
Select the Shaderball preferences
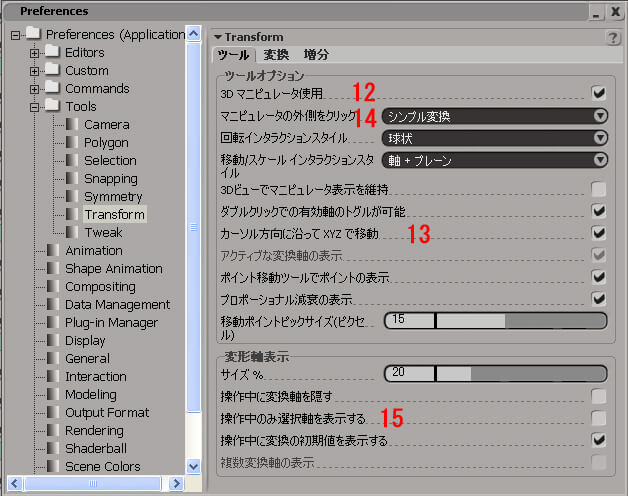(96, 448)
